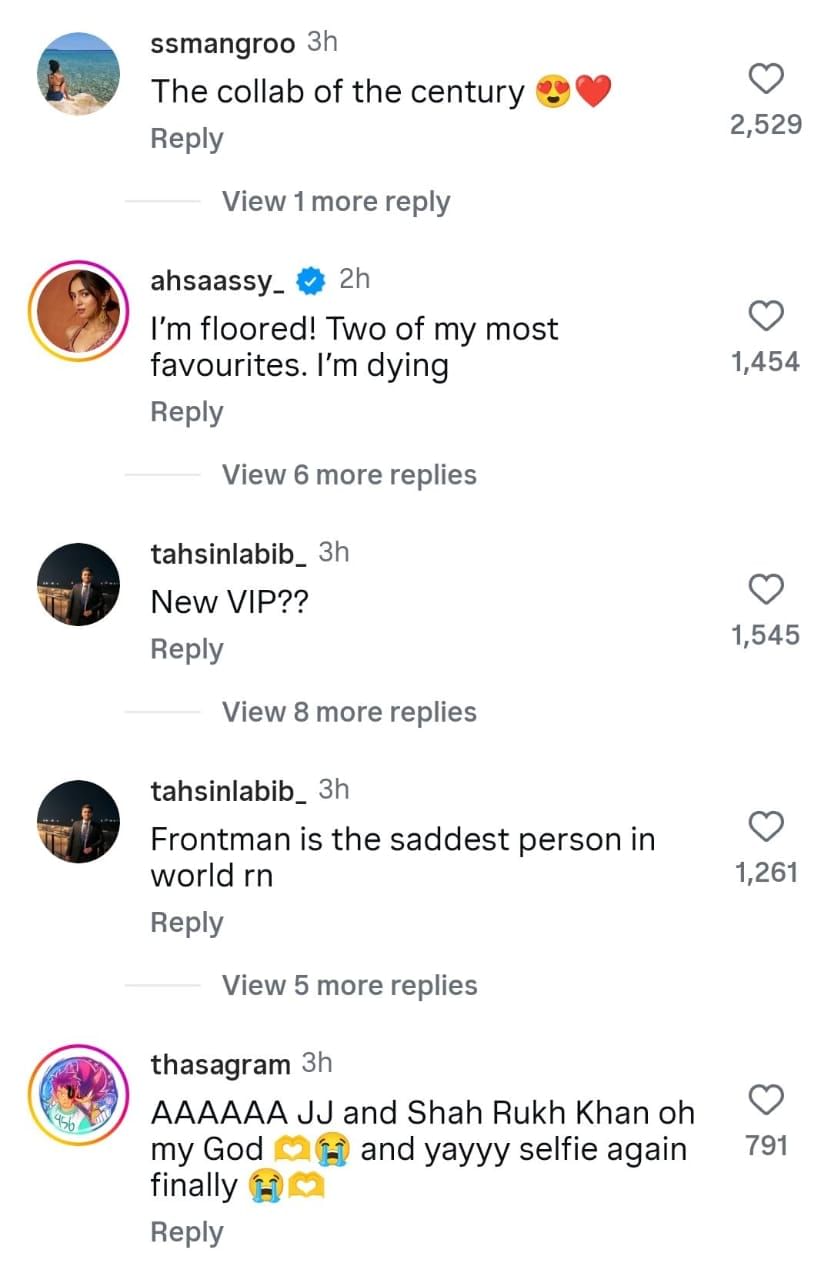Screen dimensions: 831x1280
Task: Like ahsaassy_'s "I'm floored" comment
Action: point(765,317)
